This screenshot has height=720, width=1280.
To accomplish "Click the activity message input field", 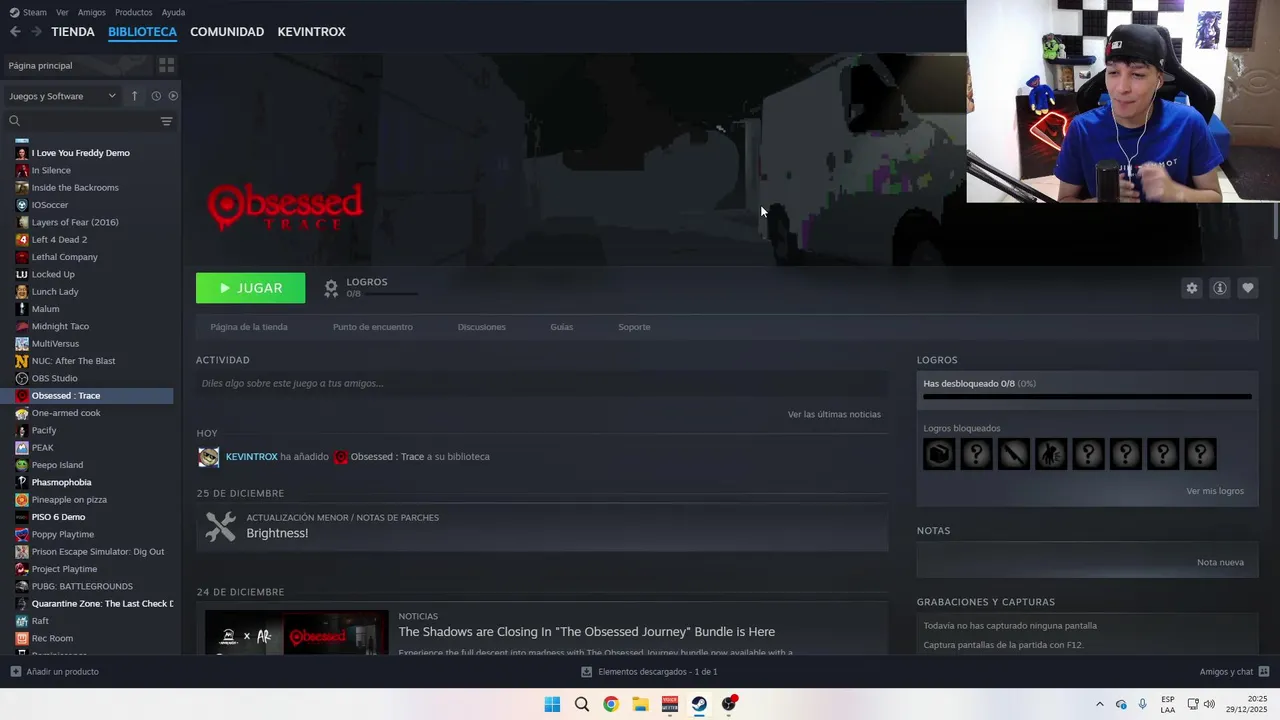I will (x=542, y=383).
